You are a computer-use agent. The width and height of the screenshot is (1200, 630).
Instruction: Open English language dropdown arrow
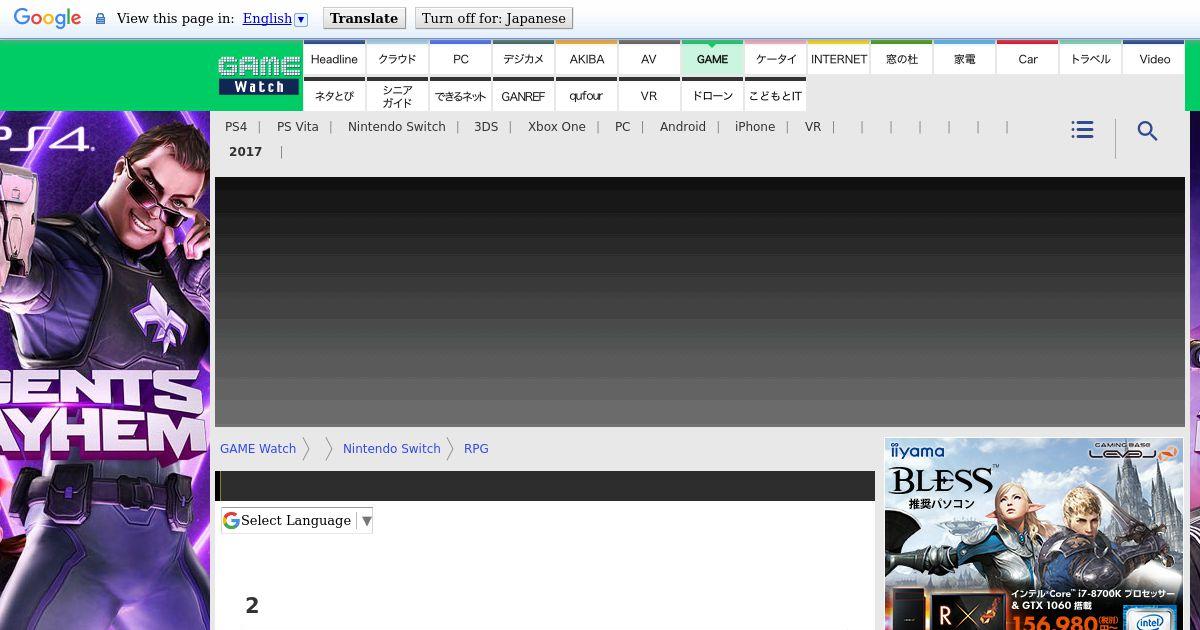click(x=301, y=19)
